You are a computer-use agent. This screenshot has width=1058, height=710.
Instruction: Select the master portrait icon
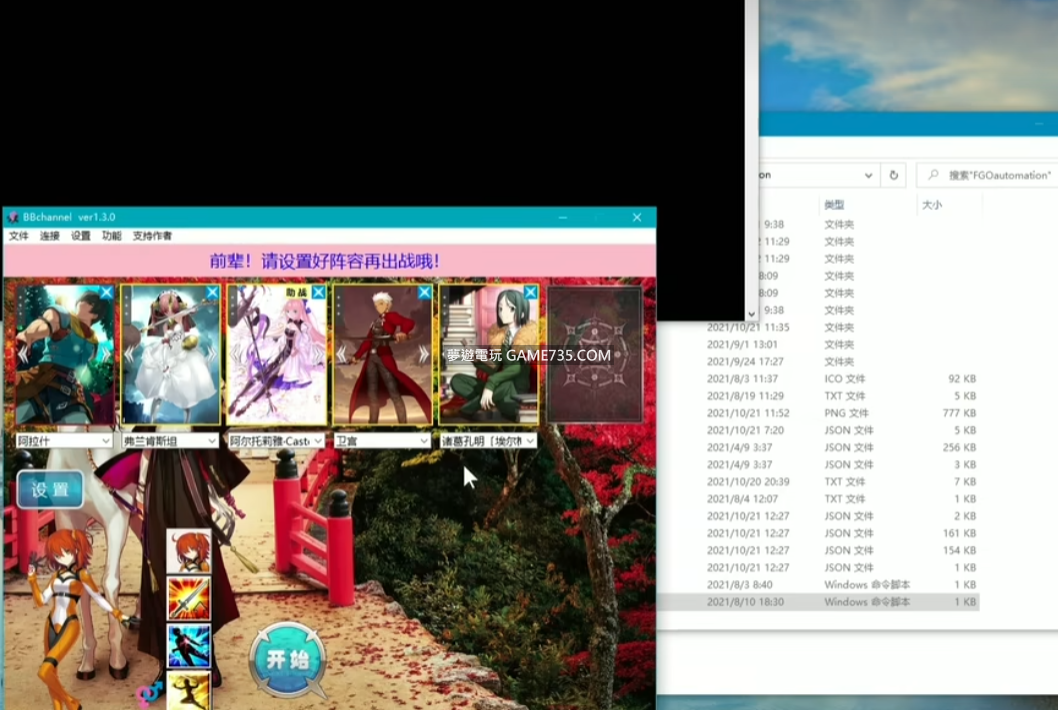pyautogui.click(x=189, y=551)
